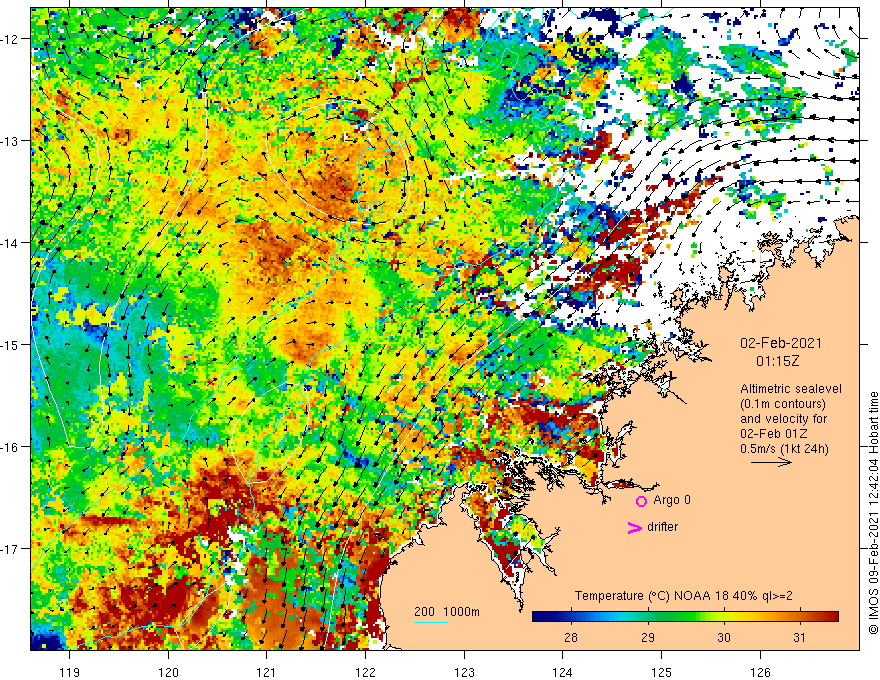The image size is (880, 680).
Task: Click the longitude axis label 121
Action: coord(267,672)
